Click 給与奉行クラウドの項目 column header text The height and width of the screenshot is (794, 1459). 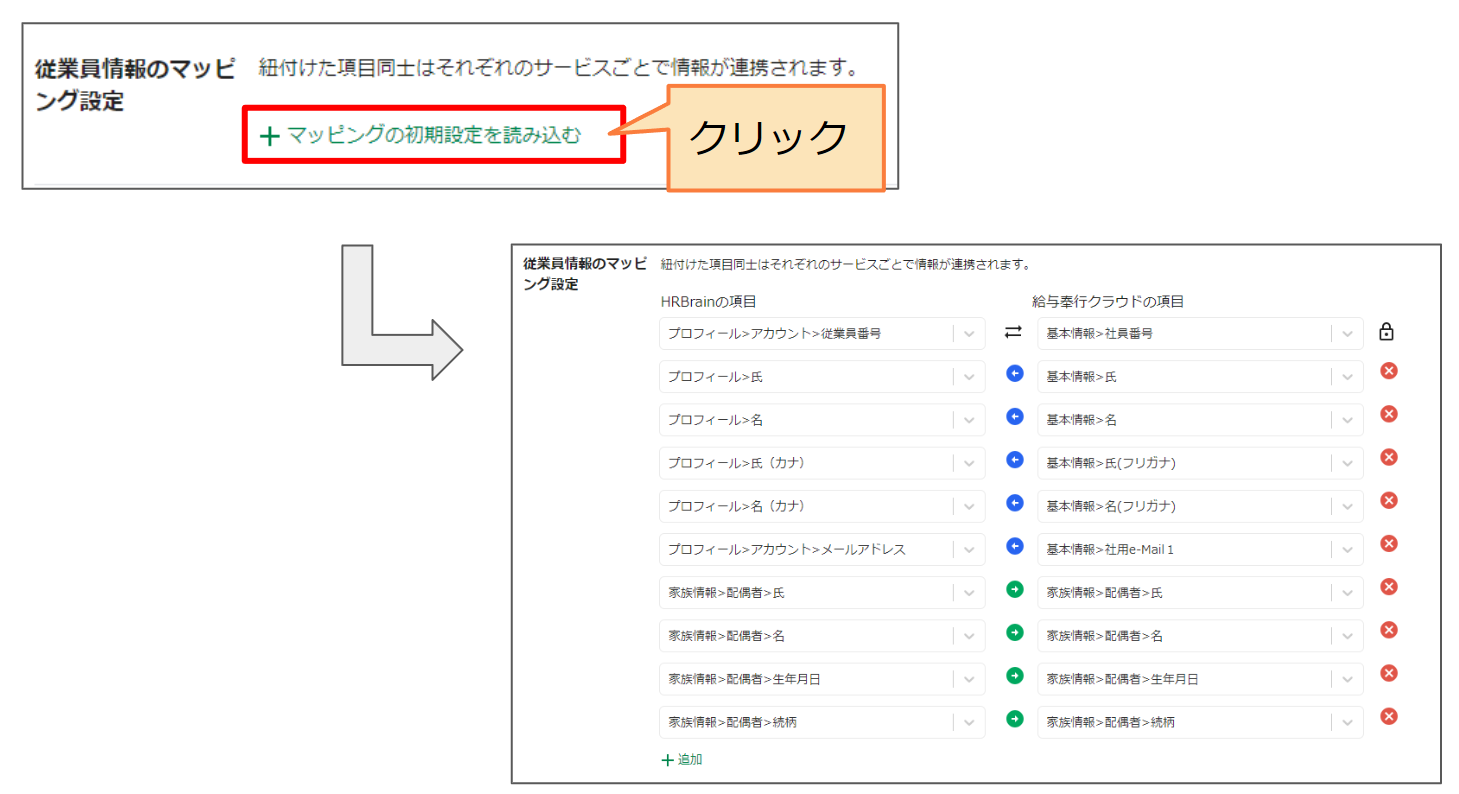tap(1107, 302)
